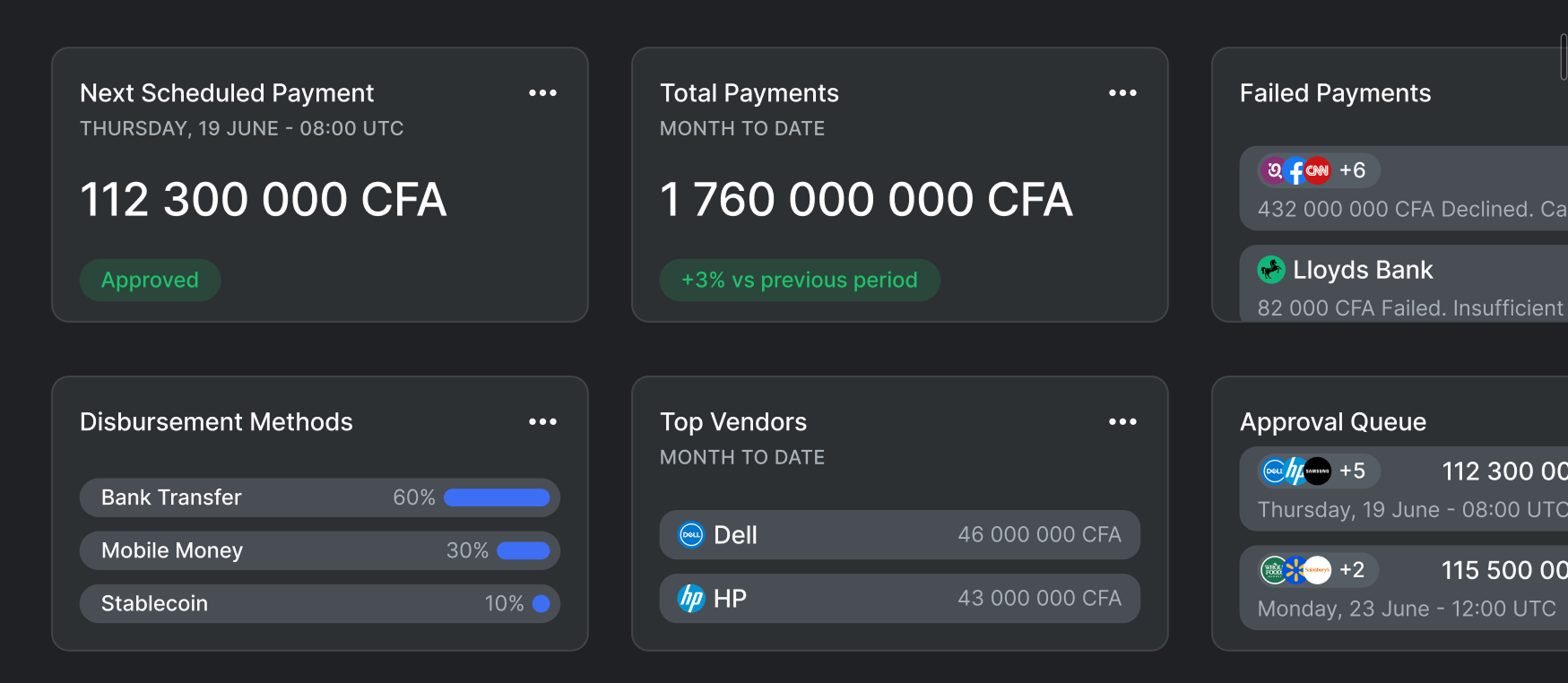
Task: Open Disbursement Methods three-dot menu
Action: [x=542, y=422]
